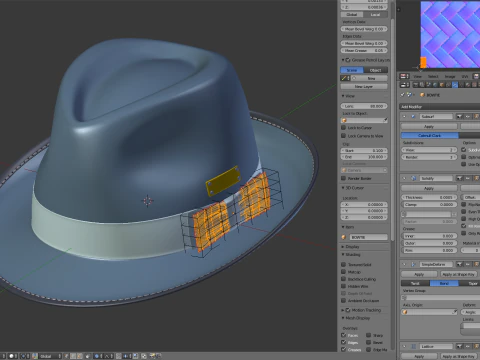Toggle SimpleDeform modifier render camera icon
The height and width of the screenshot is (360, 480).
click(x=459, y=264)
